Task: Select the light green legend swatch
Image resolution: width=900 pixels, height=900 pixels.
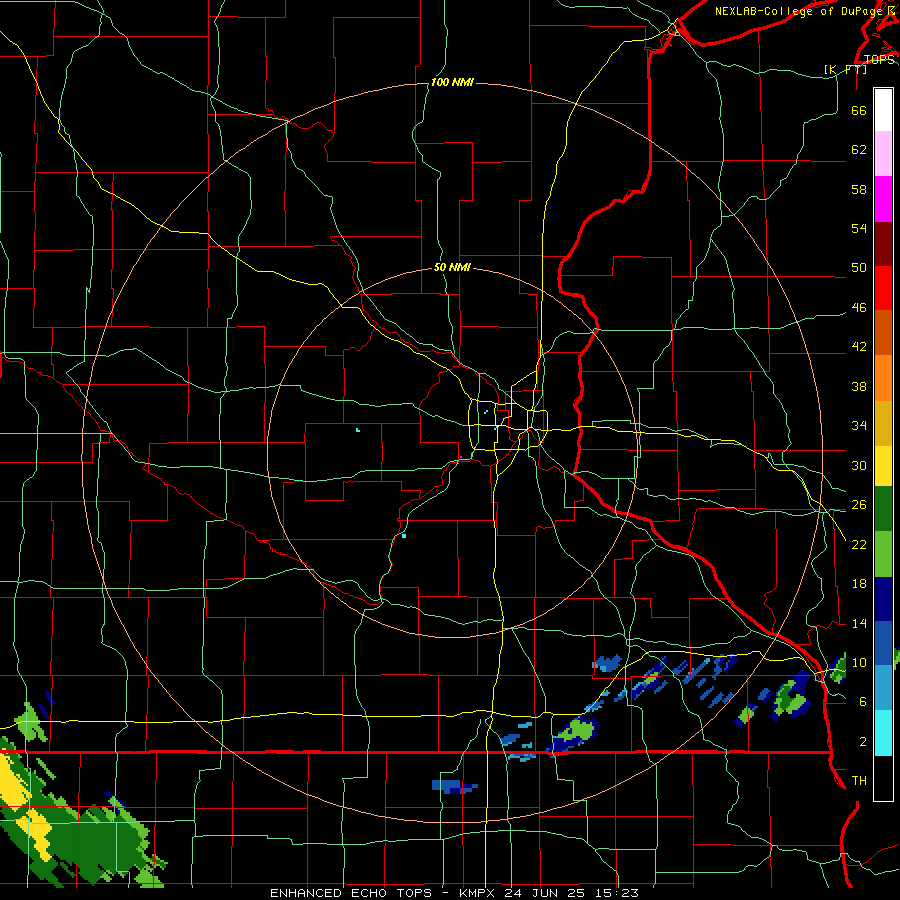Action: (883, 554)
